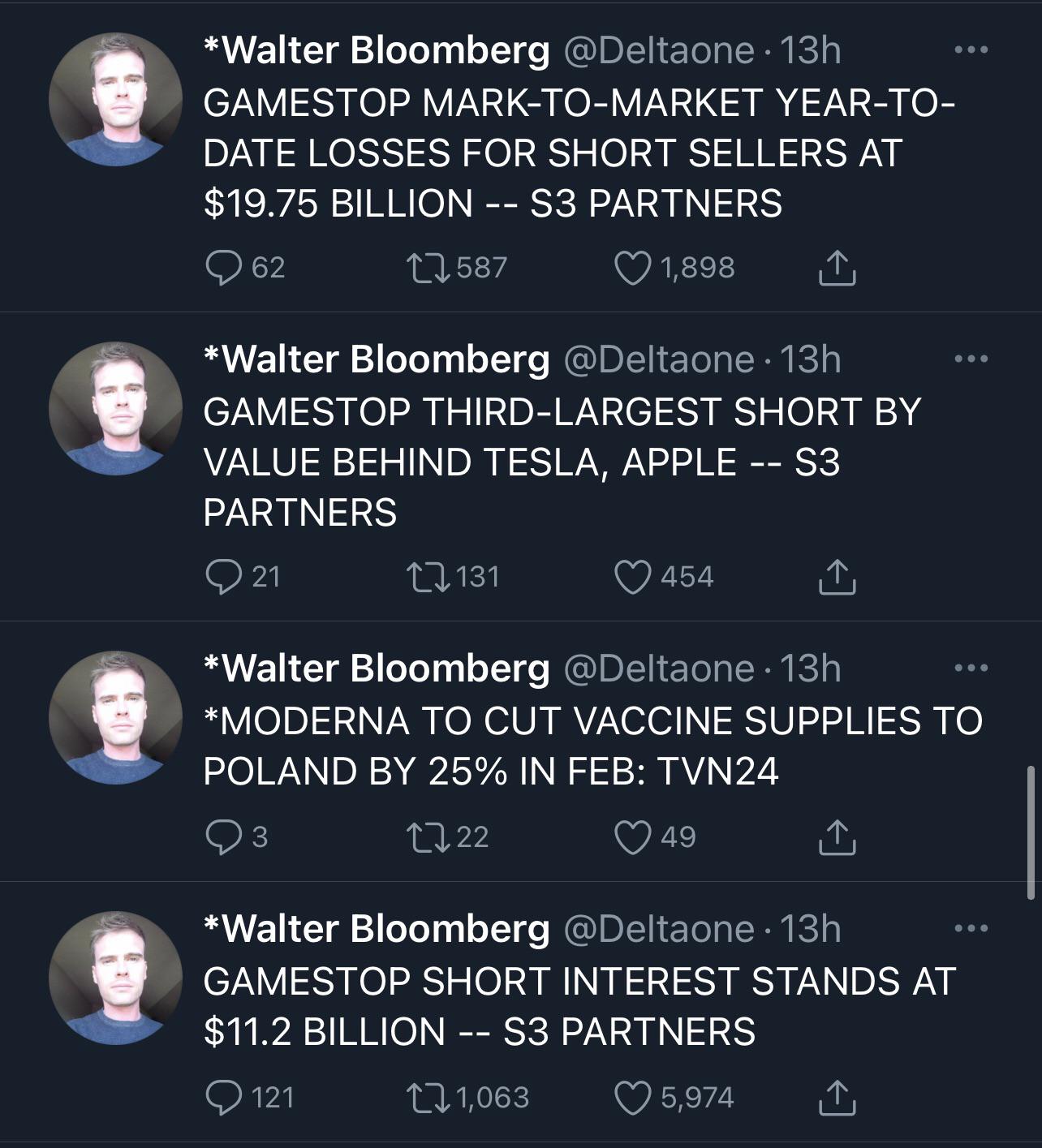Reply to the $19.75 billion losses tweet
Screen dimensions: 1042x1148
227,268
